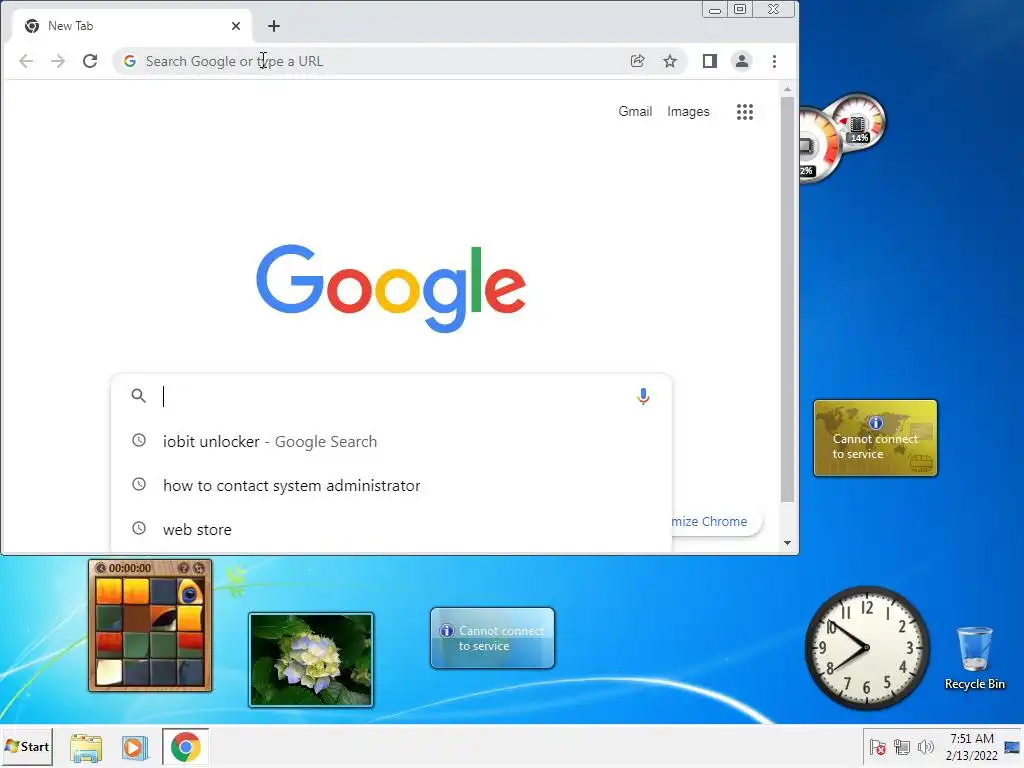Click the taskbar clock showing 7:51 AM

tap(972, 746)
